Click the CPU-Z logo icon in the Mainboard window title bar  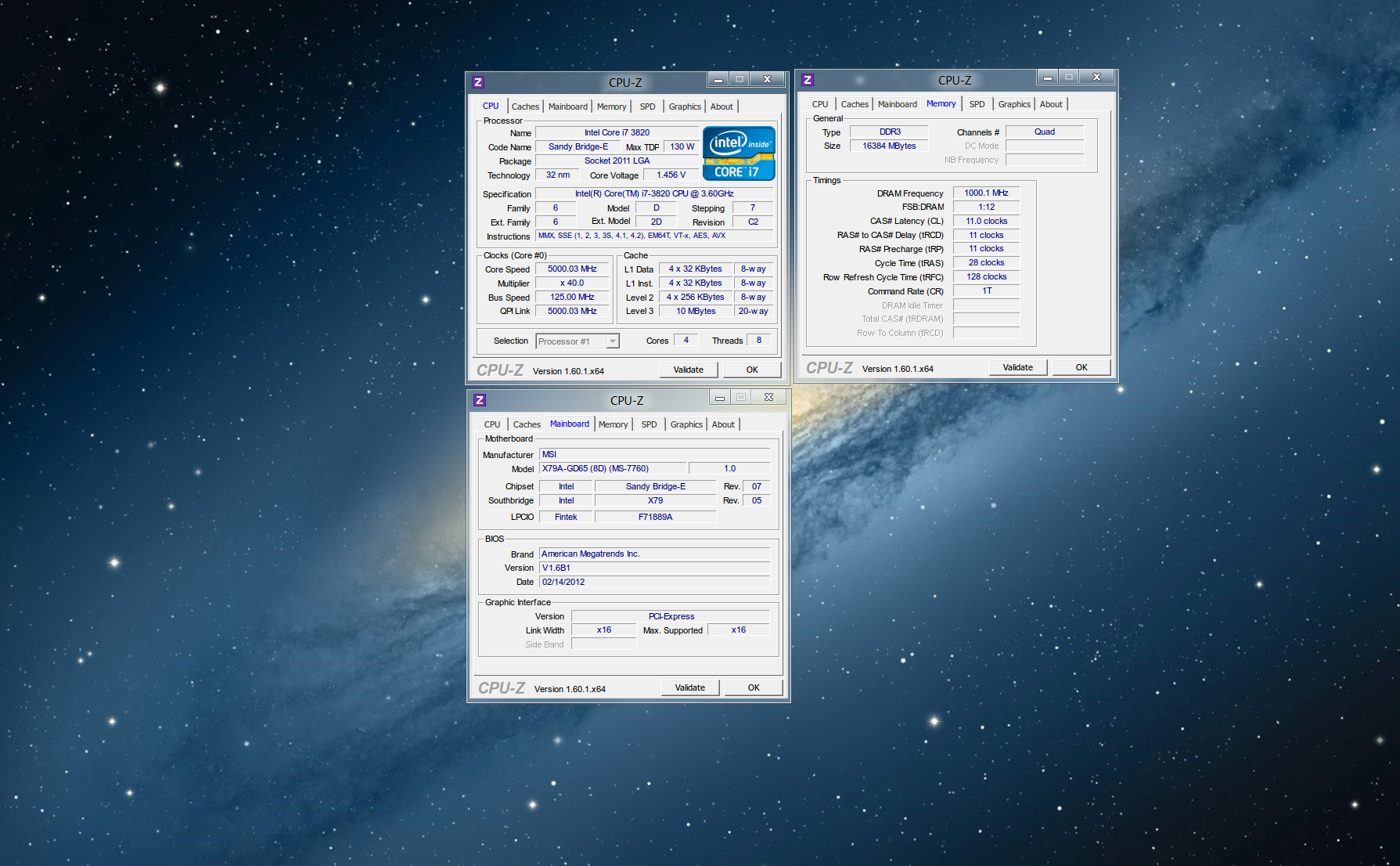pyautogui.click(x=480, y=400)
